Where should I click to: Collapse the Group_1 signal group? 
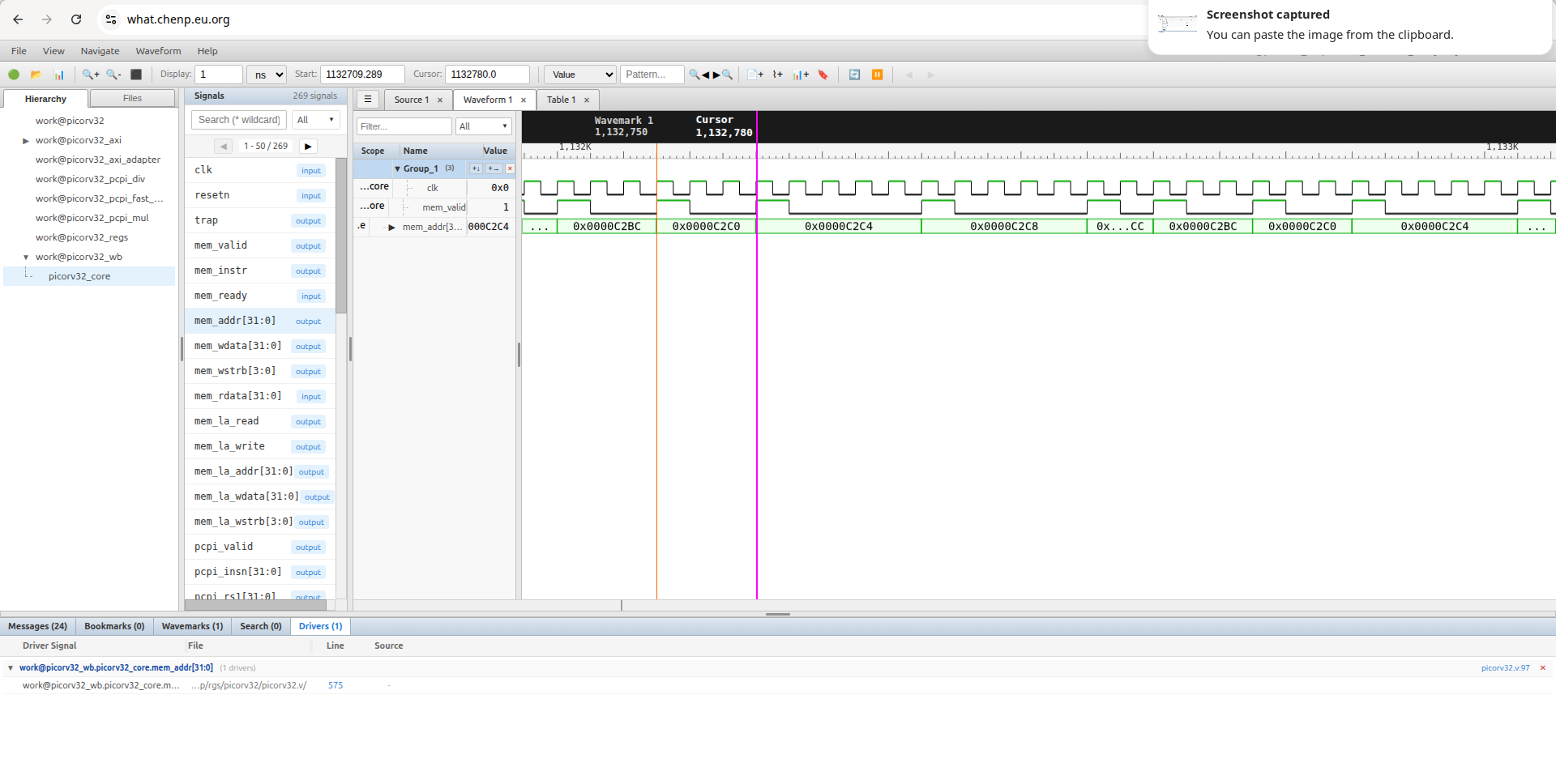397,169
